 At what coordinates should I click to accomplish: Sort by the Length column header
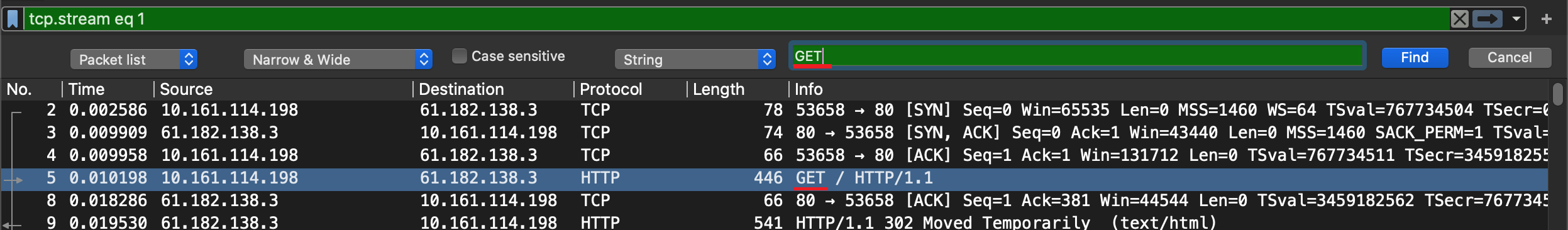click(x=738, y=89)
